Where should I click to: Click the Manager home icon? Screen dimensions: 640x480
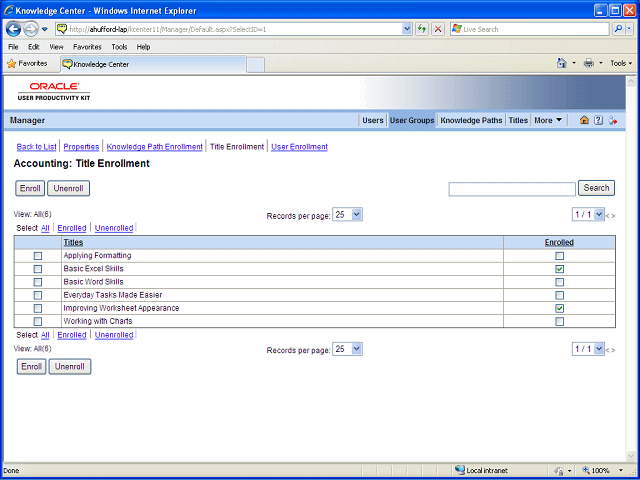[x=584, y=120]
